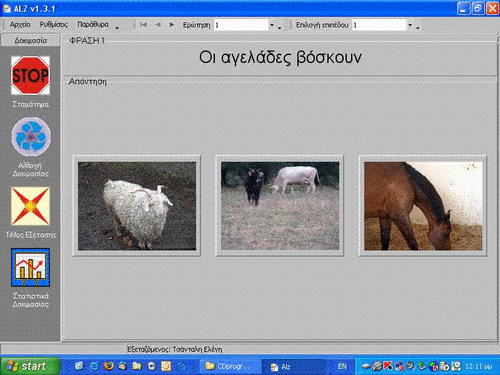This screenshot has width=500, height=375.
Task: Choose the white goat picture
Action: tap(137, 206)
